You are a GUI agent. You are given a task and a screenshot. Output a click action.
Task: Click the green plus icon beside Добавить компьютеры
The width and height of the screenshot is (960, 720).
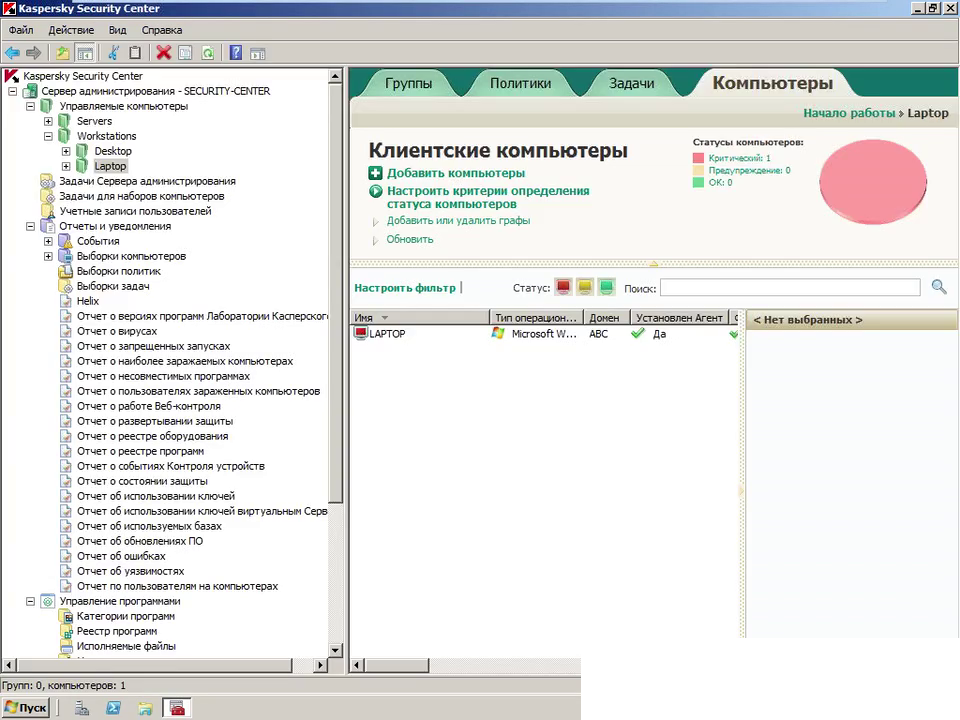pos(375,173)
